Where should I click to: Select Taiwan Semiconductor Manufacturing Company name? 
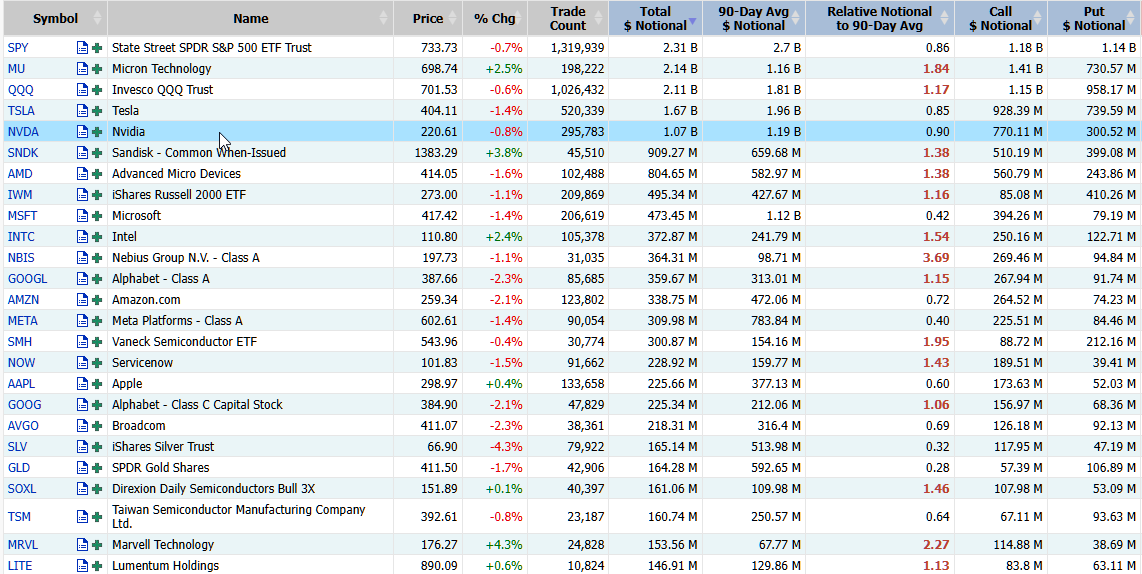239,516
